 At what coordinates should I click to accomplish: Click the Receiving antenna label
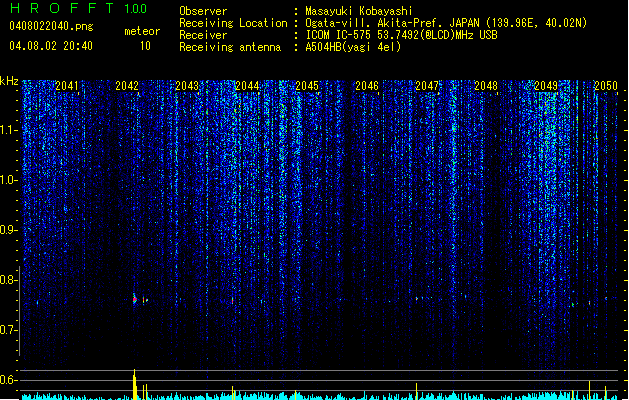click(230, 47)
